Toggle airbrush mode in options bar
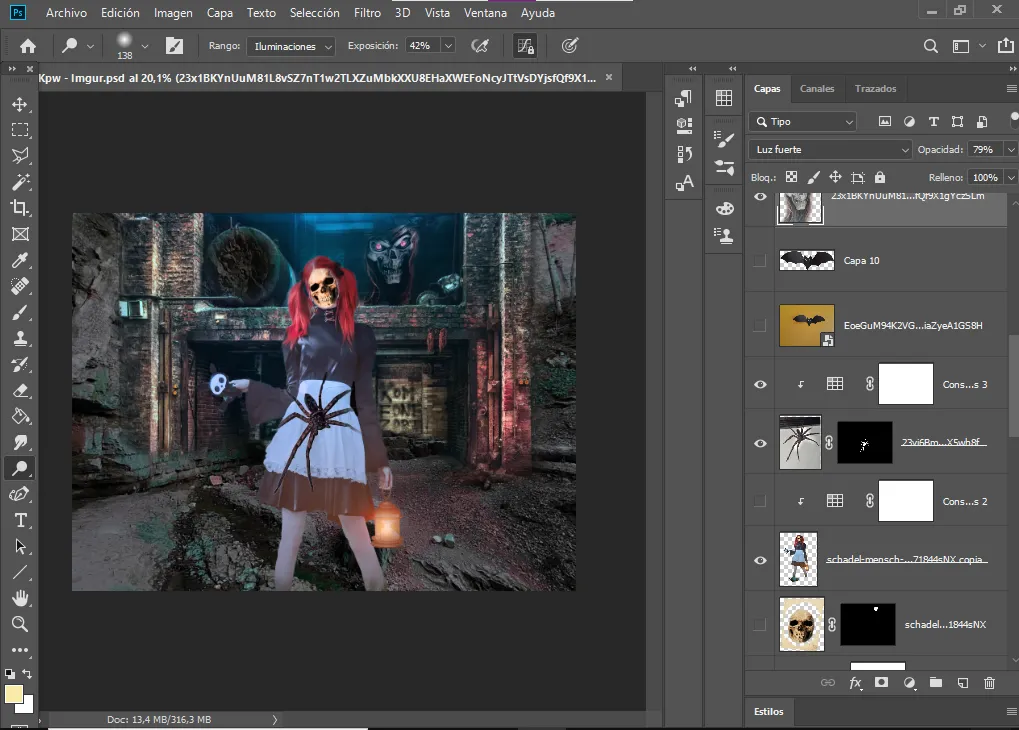The height and width of the screenshot is (730, 1019). tap(480, 46)
